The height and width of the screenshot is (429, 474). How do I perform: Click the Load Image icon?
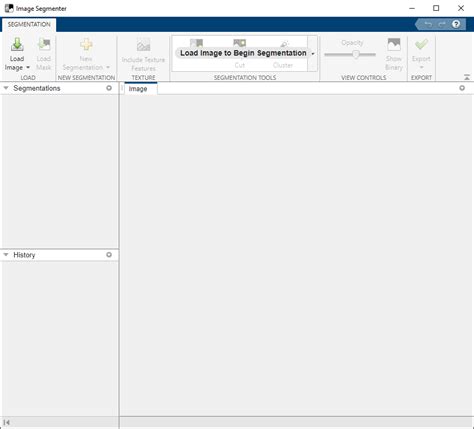tap(17, 45)
